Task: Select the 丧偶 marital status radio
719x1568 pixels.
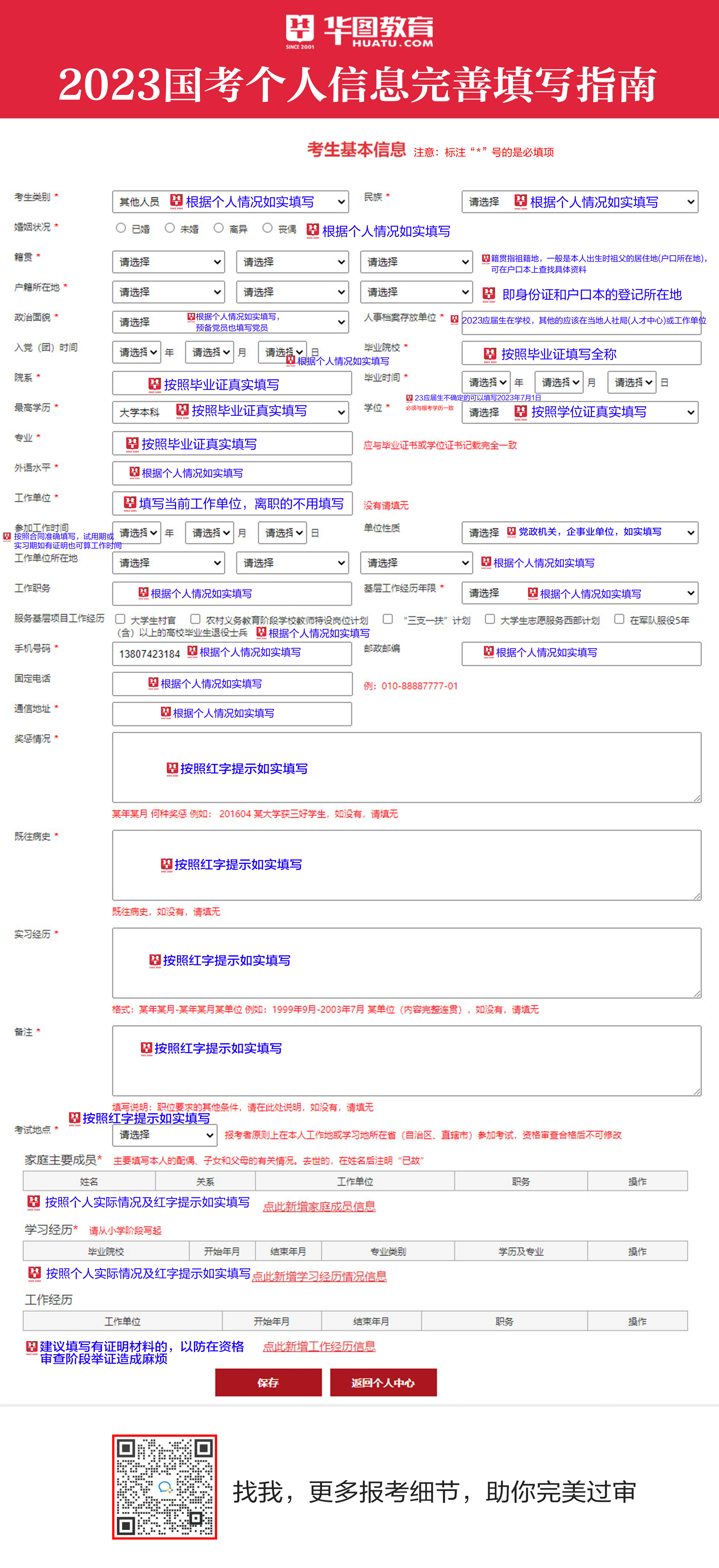Action: 267,228
